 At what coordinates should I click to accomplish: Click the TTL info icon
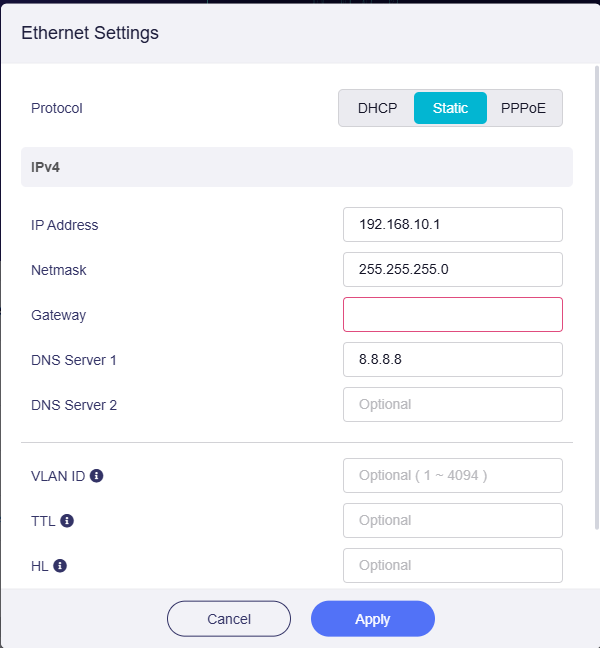click(x=67, y=521)
